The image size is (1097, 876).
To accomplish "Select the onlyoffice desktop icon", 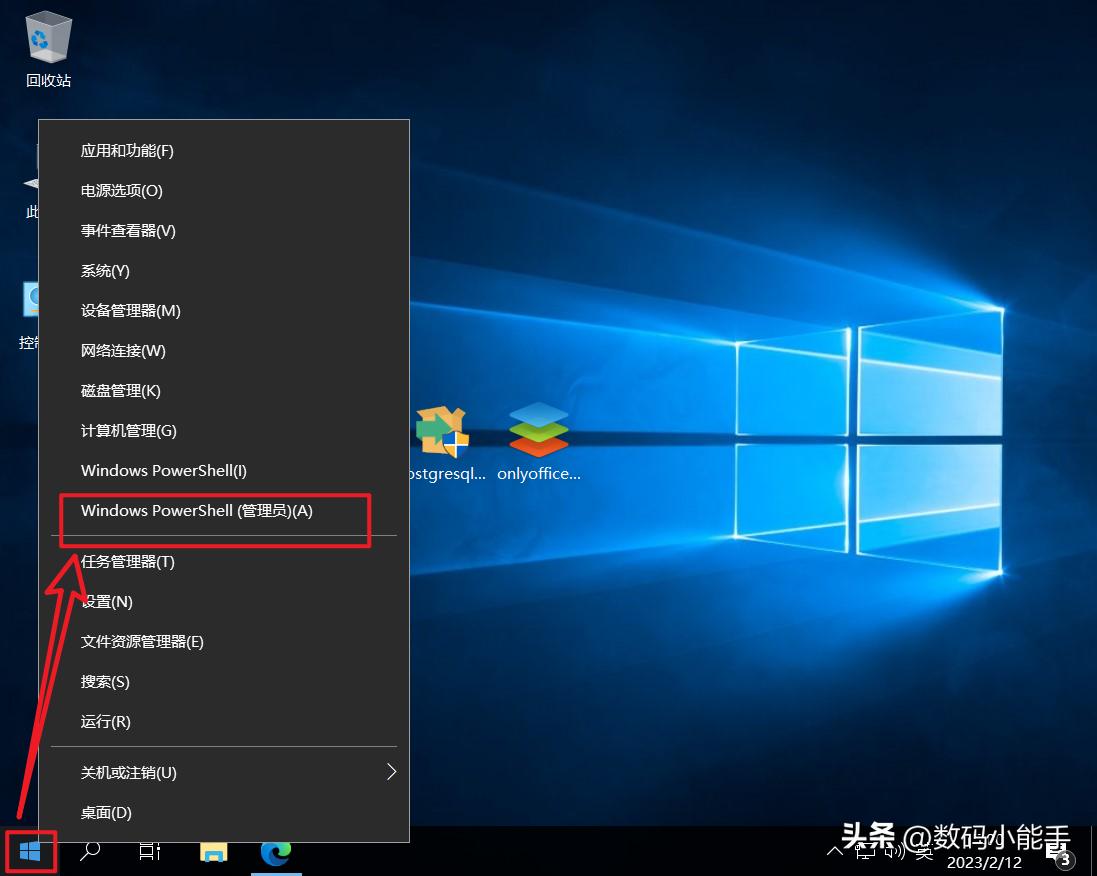I will (x=539, y=444).
